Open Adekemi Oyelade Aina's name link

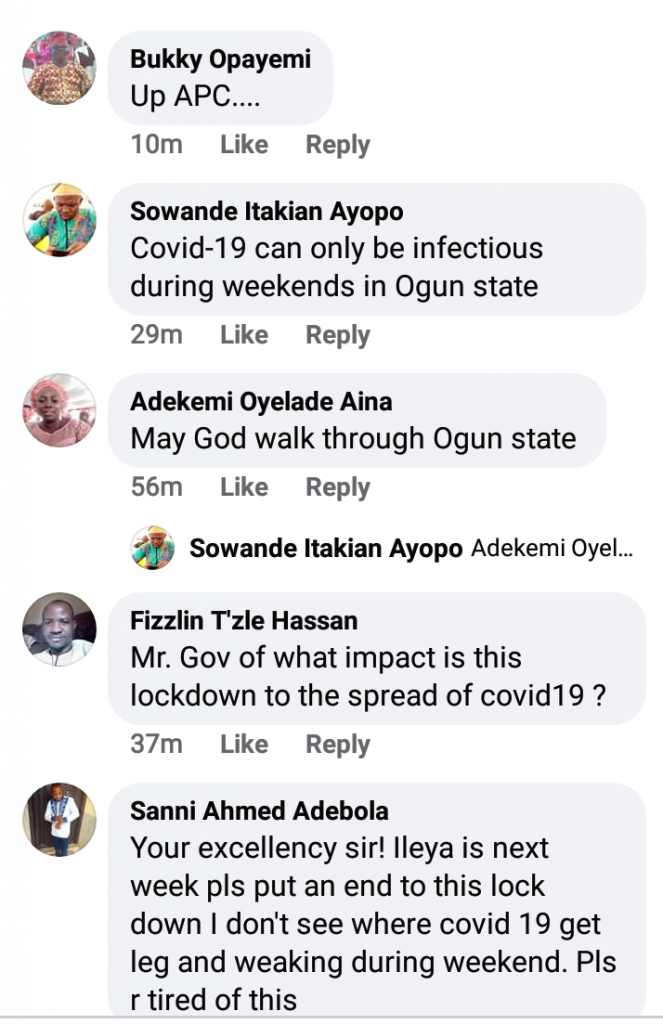click(x=261, y=402)
